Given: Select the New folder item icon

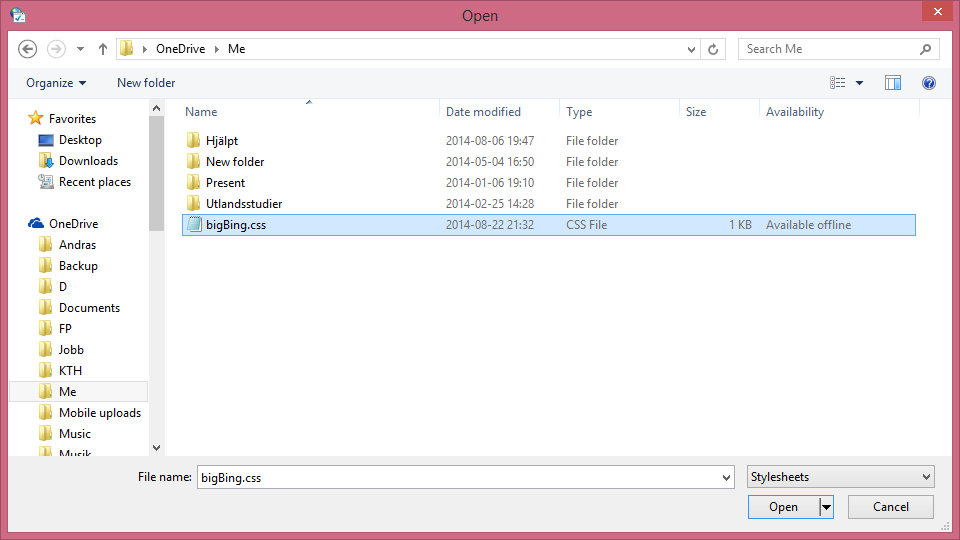Looking at the screenshot, I should point(193,162).
